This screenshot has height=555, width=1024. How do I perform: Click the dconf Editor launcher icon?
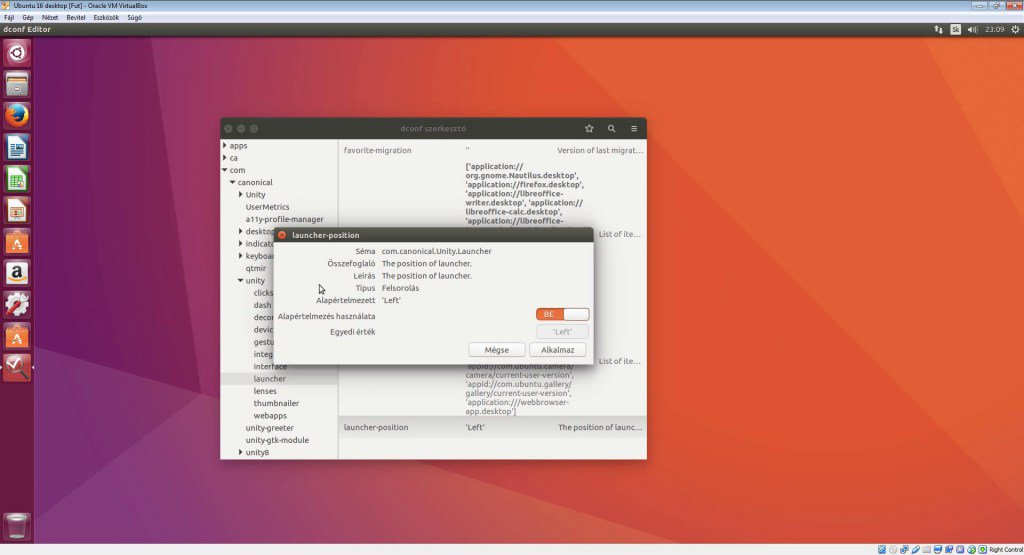click(x=17, y=368)
